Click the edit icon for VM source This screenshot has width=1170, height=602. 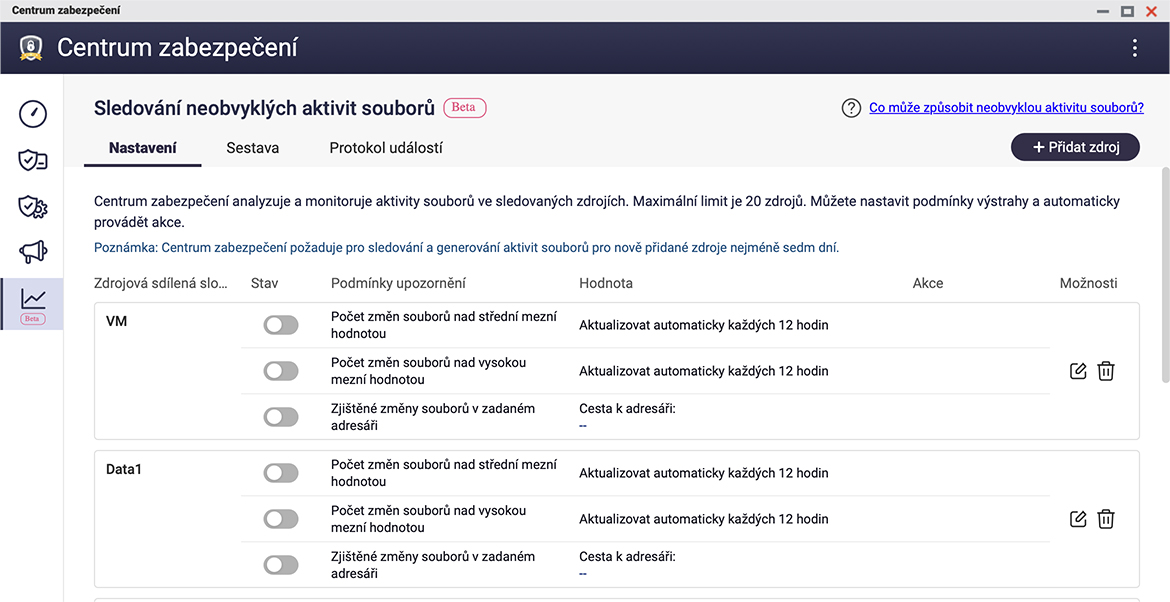[1078, 371]
